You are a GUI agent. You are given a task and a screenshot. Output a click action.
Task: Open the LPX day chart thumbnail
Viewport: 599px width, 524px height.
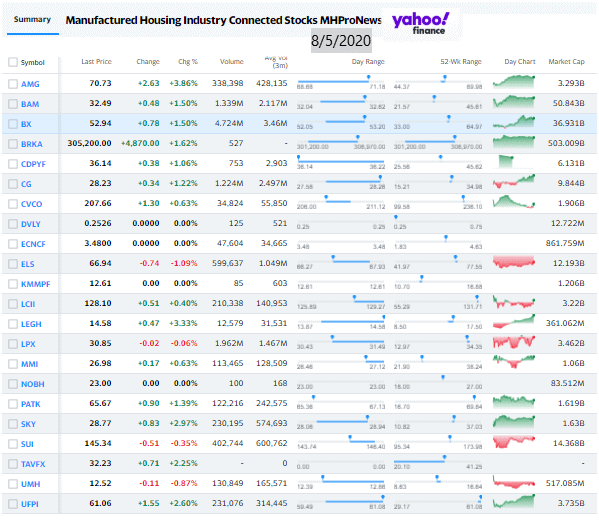click(514, 342)
